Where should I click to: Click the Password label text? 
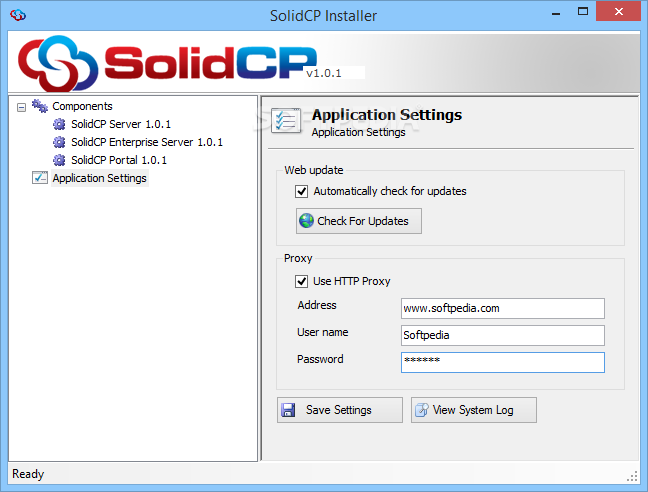click(x=320, y=359)
